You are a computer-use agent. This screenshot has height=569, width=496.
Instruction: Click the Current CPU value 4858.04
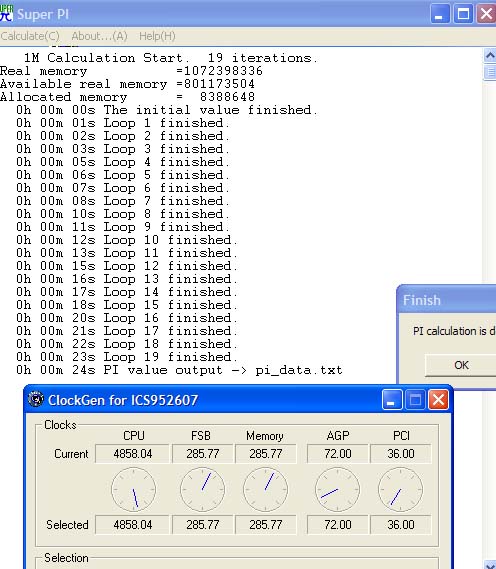(x=132, y=454)
